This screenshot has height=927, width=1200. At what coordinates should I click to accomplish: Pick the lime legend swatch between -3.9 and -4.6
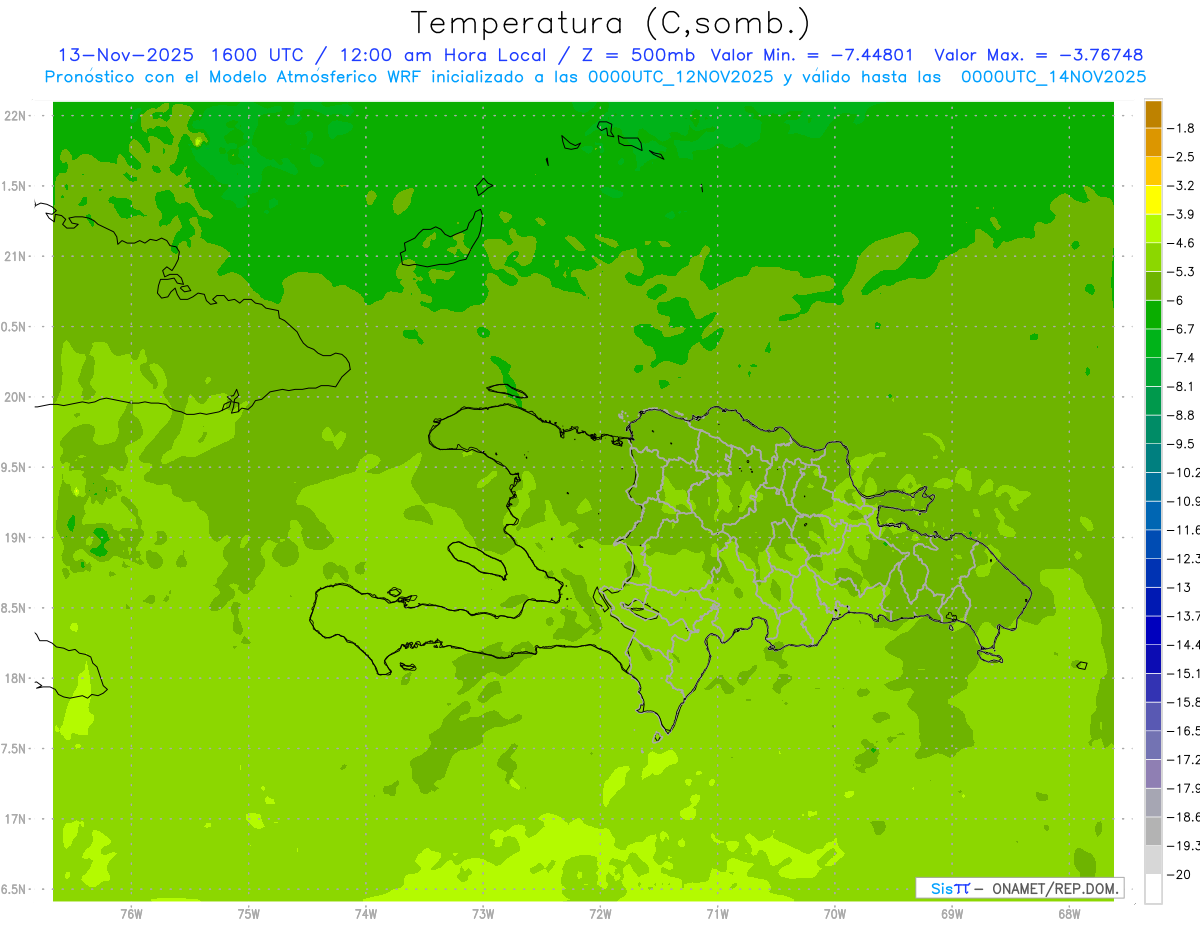coord(1154,229)
